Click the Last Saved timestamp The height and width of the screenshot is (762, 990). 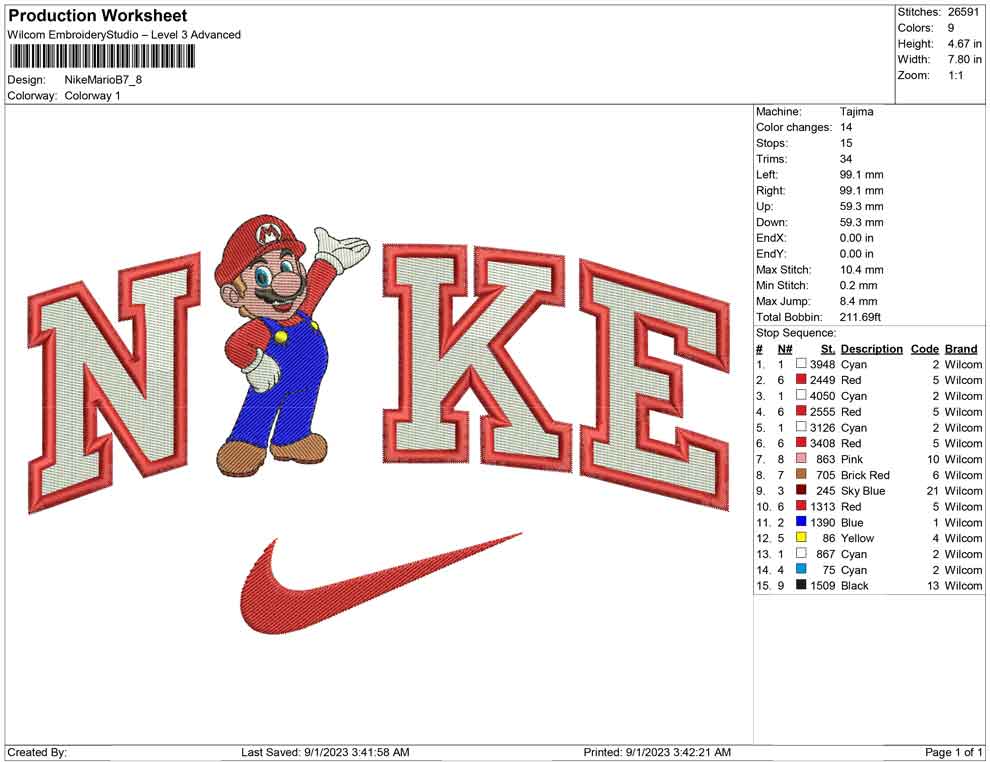pyautogui.click(x=325, y=752)
